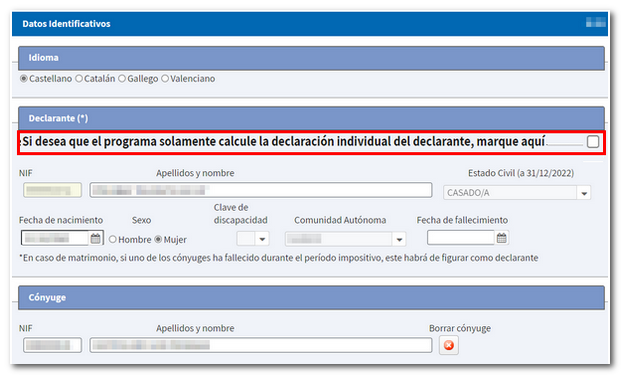Click Idioma section header

coord(311,58)
